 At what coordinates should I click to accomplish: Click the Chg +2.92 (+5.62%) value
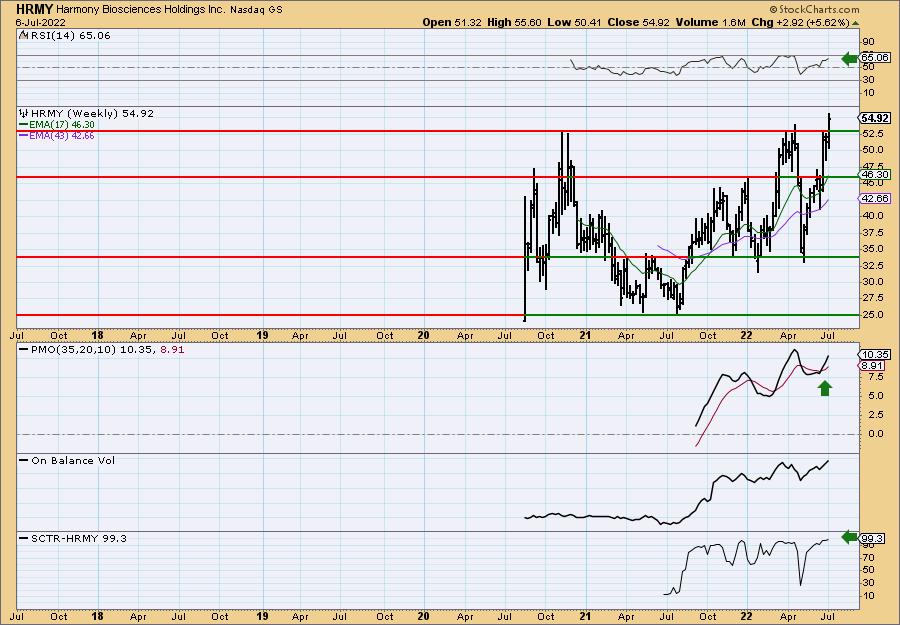click(800, 22)
